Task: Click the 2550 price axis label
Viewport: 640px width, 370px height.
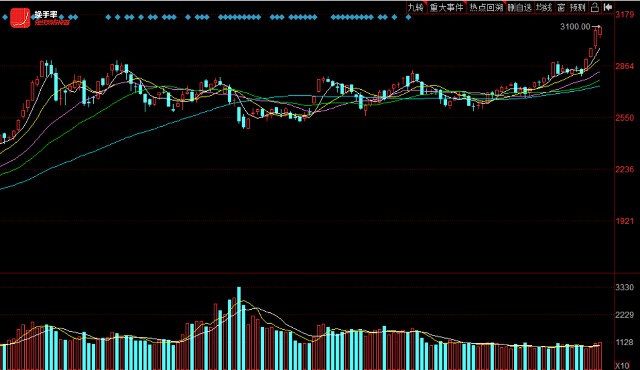Action: [625, 118]
